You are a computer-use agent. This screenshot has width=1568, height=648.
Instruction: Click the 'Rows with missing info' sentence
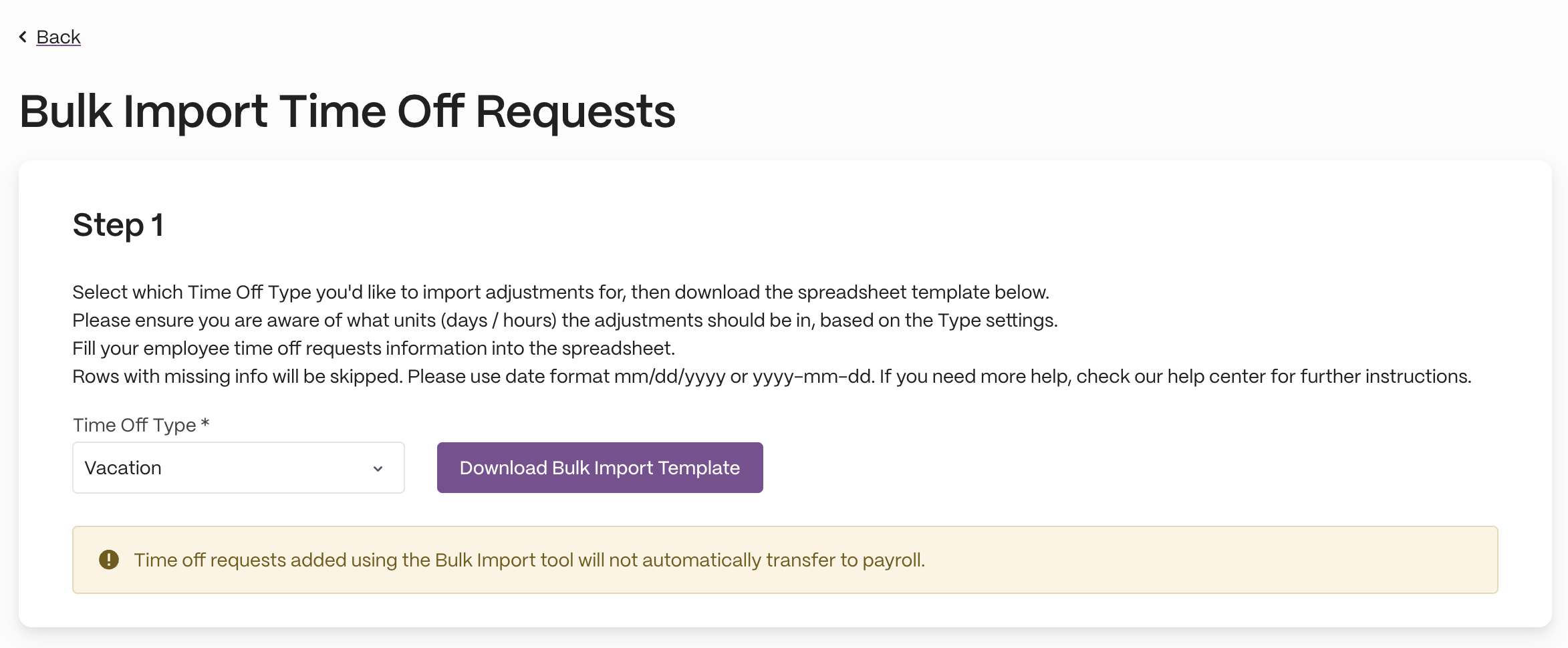click(238, 376)
